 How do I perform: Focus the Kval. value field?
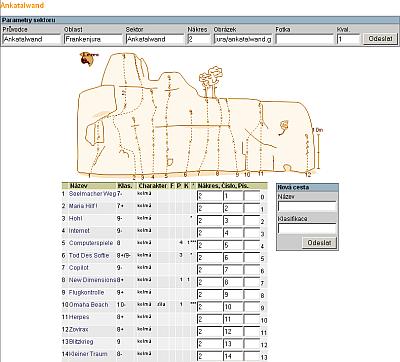tap(348, 39)
